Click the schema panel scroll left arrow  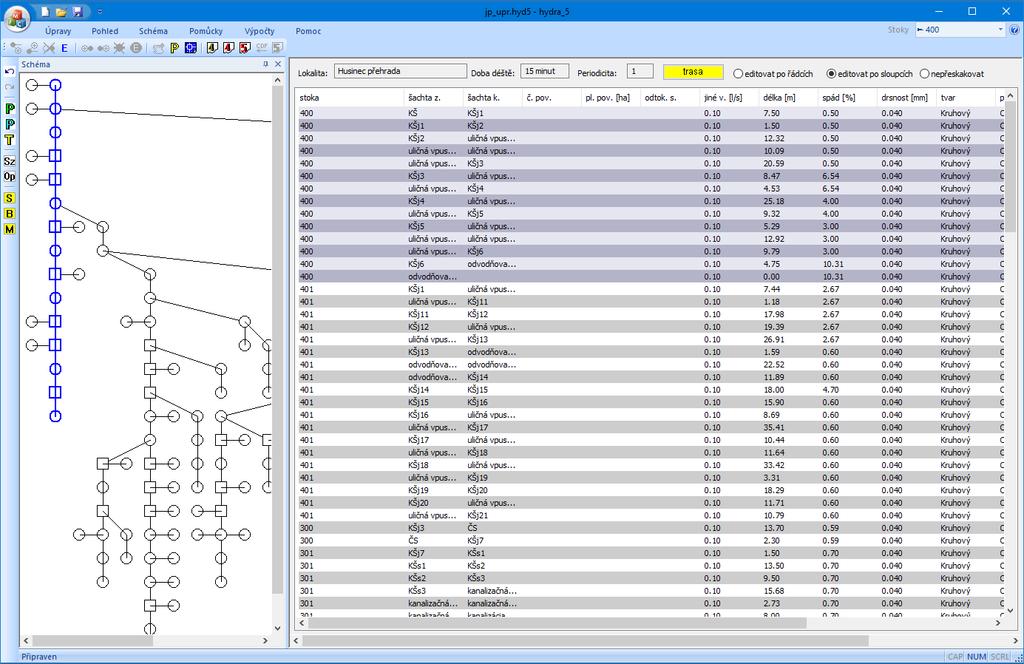(x=26, y=640)
